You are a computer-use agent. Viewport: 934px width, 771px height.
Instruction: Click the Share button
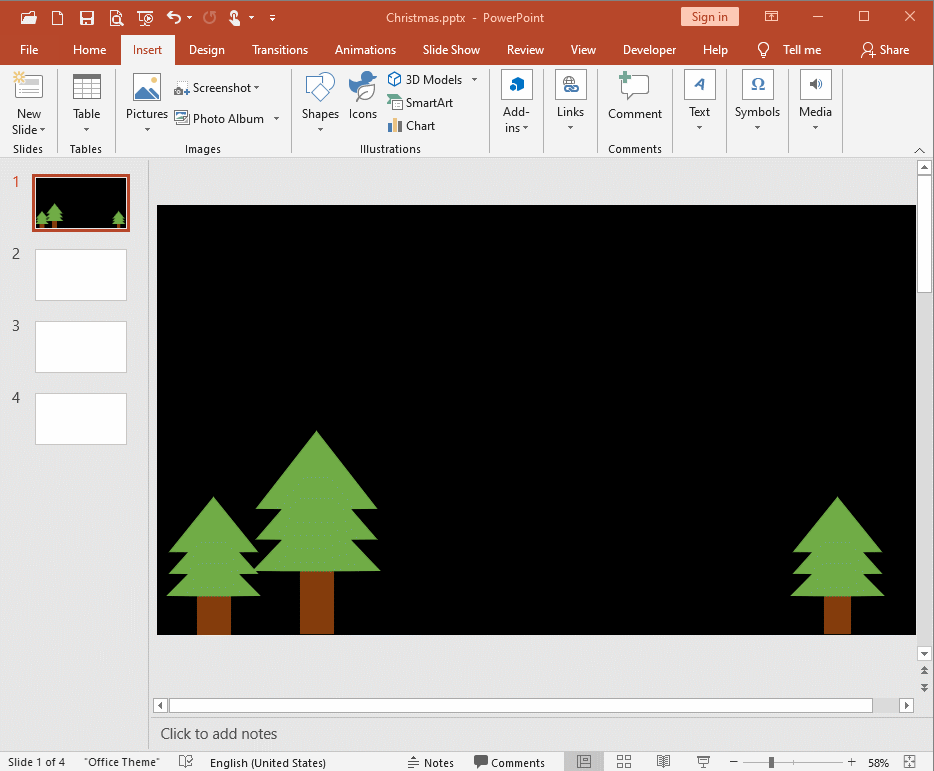pyautogui.click(x=885, y=49)
